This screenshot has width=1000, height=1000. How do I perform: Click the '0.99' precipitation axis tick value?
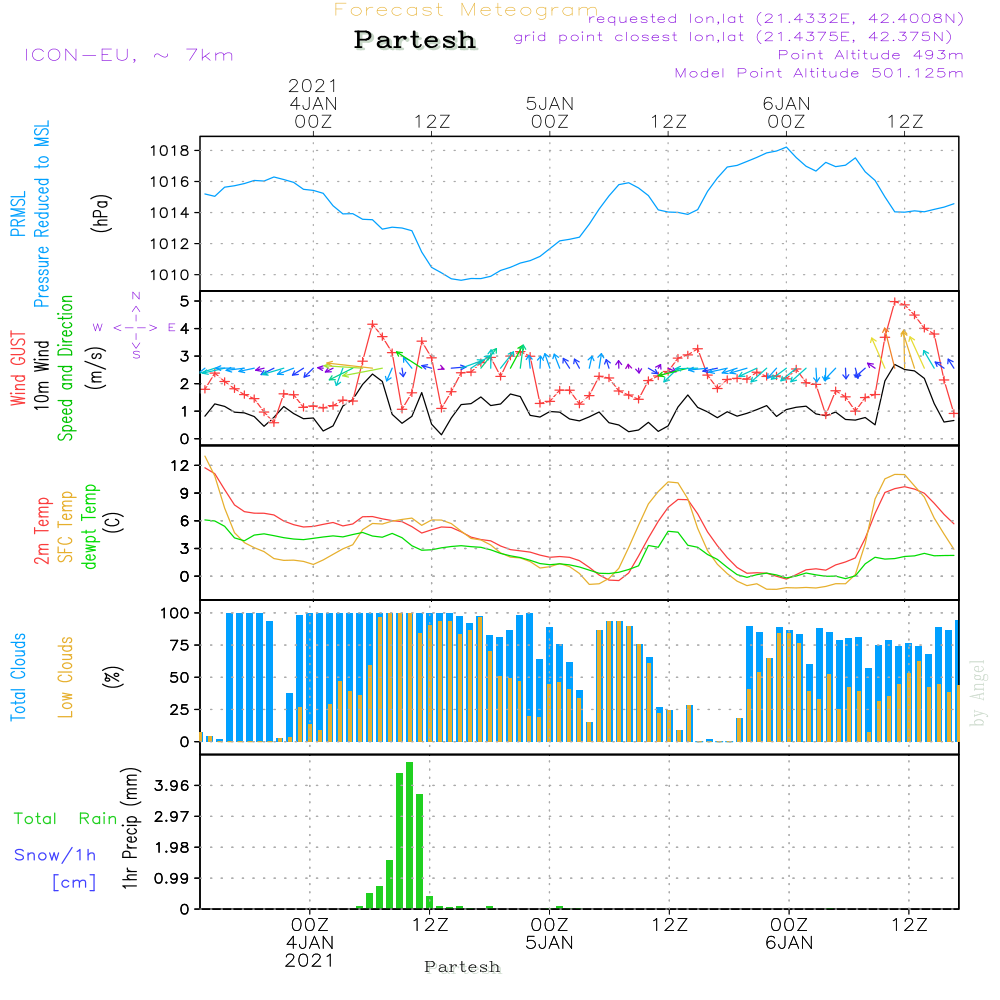[172, 878]
